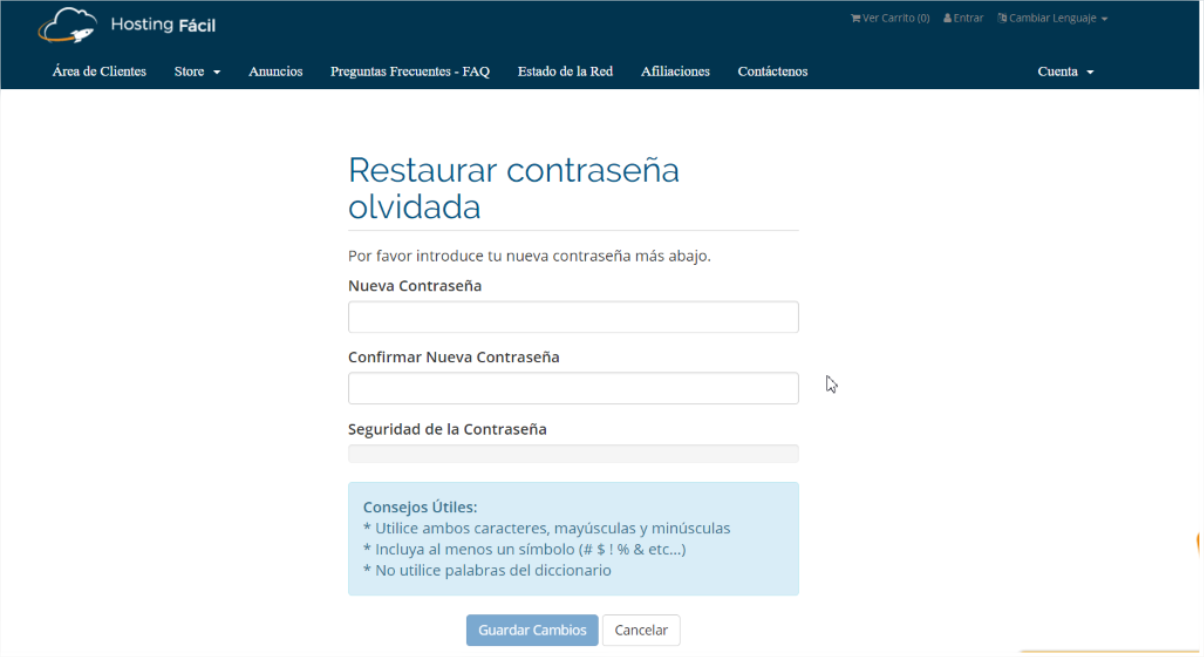This screenshot has height=657, width=1204.
Task: Click the Seguridad de la Contraseña label
Action: point(447,429)
